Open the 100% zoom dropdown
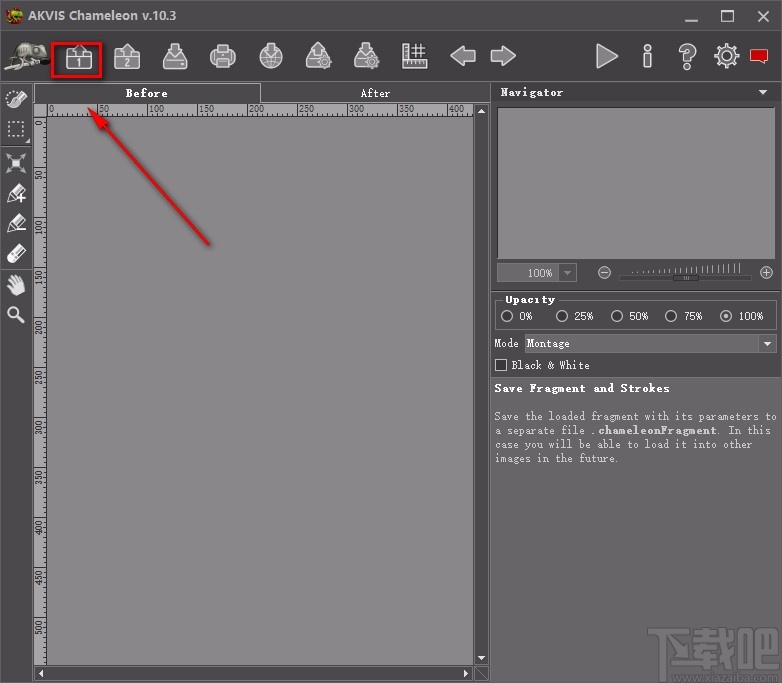 tap(567, 273)
